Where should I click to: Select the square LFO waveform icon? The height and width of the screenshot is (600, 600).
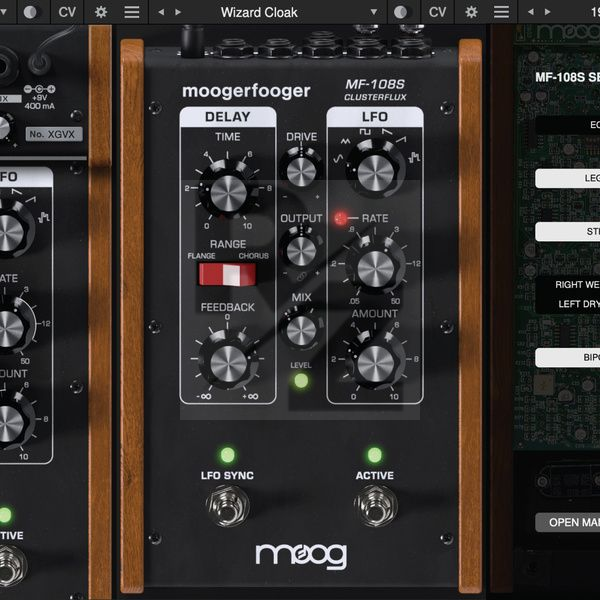coord(365,132)
